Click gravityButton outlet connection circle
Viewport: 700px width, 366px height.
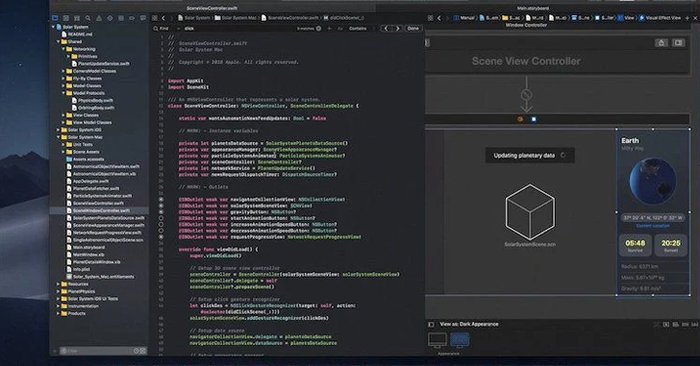[x=161, y=212]
